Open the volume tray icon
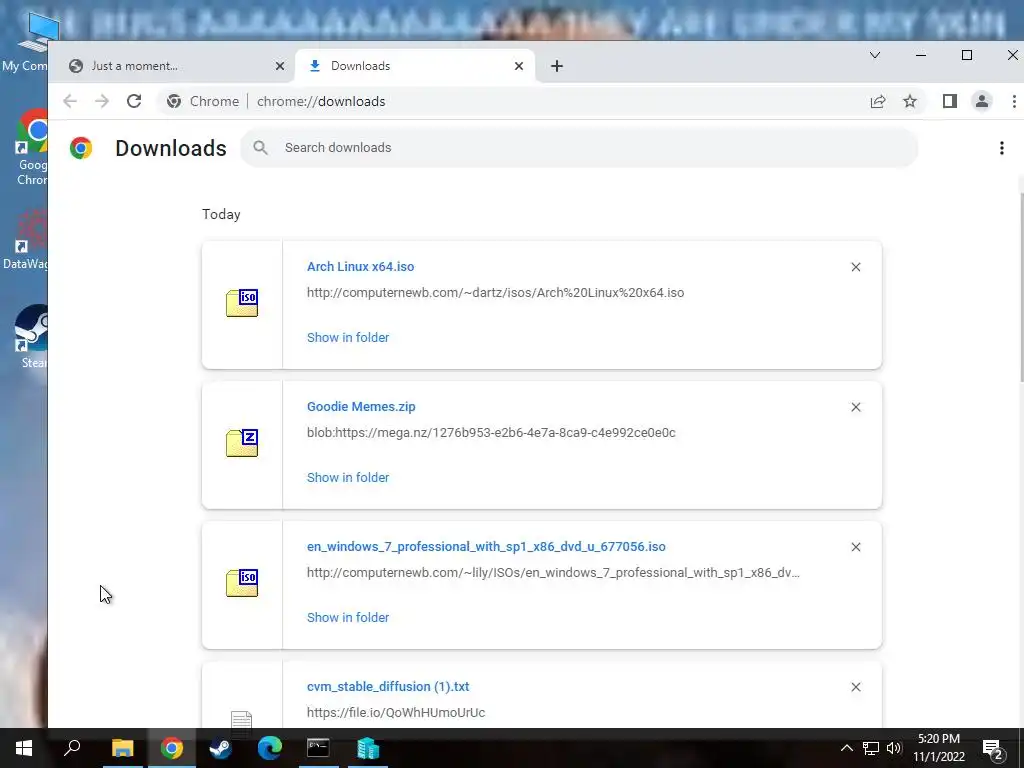Image resolution: width=1024 pixels, height=768 pixels. (894, 748)
